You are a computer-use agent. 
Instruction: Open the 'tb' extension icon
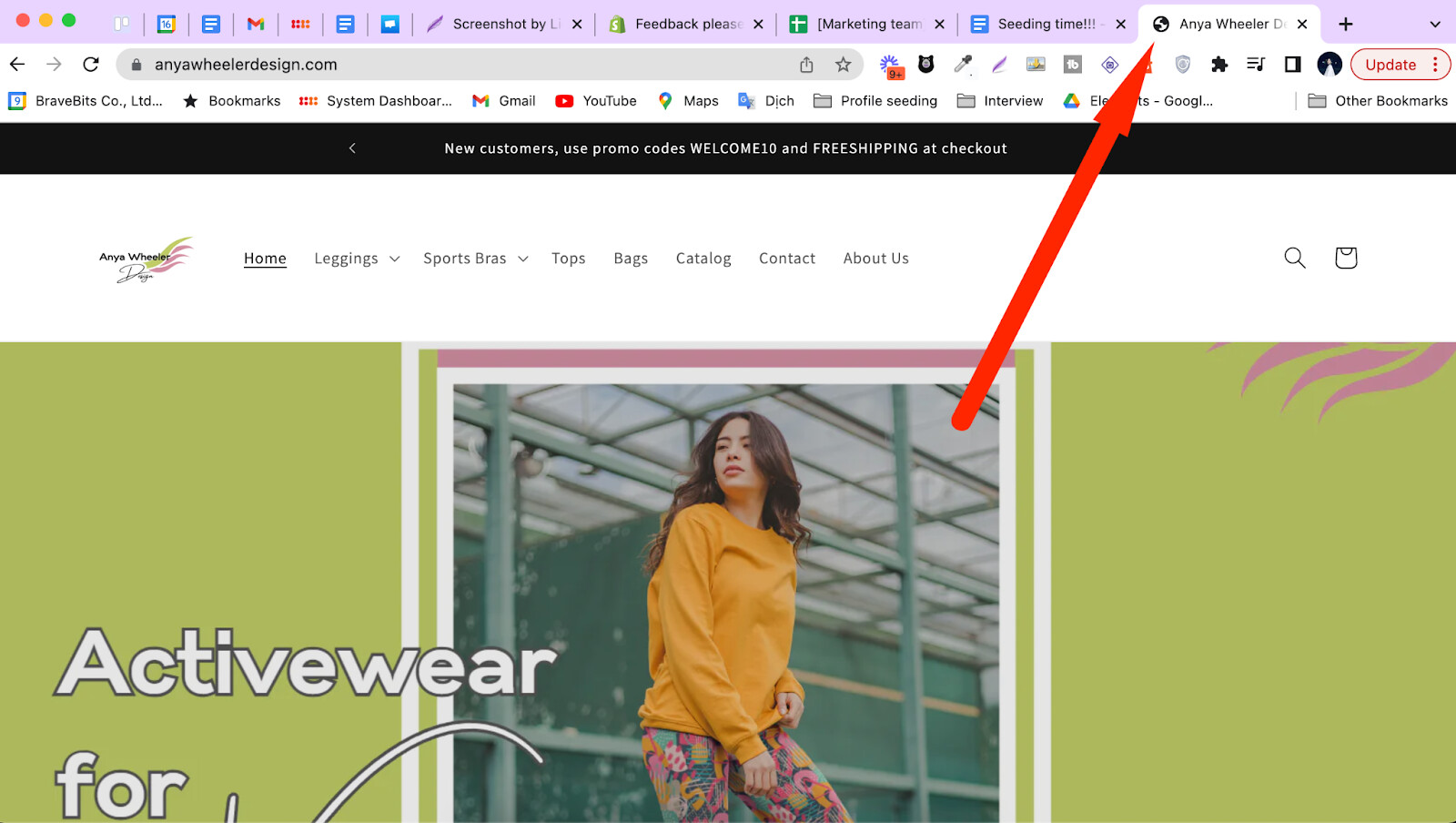tap(1073, 64)
